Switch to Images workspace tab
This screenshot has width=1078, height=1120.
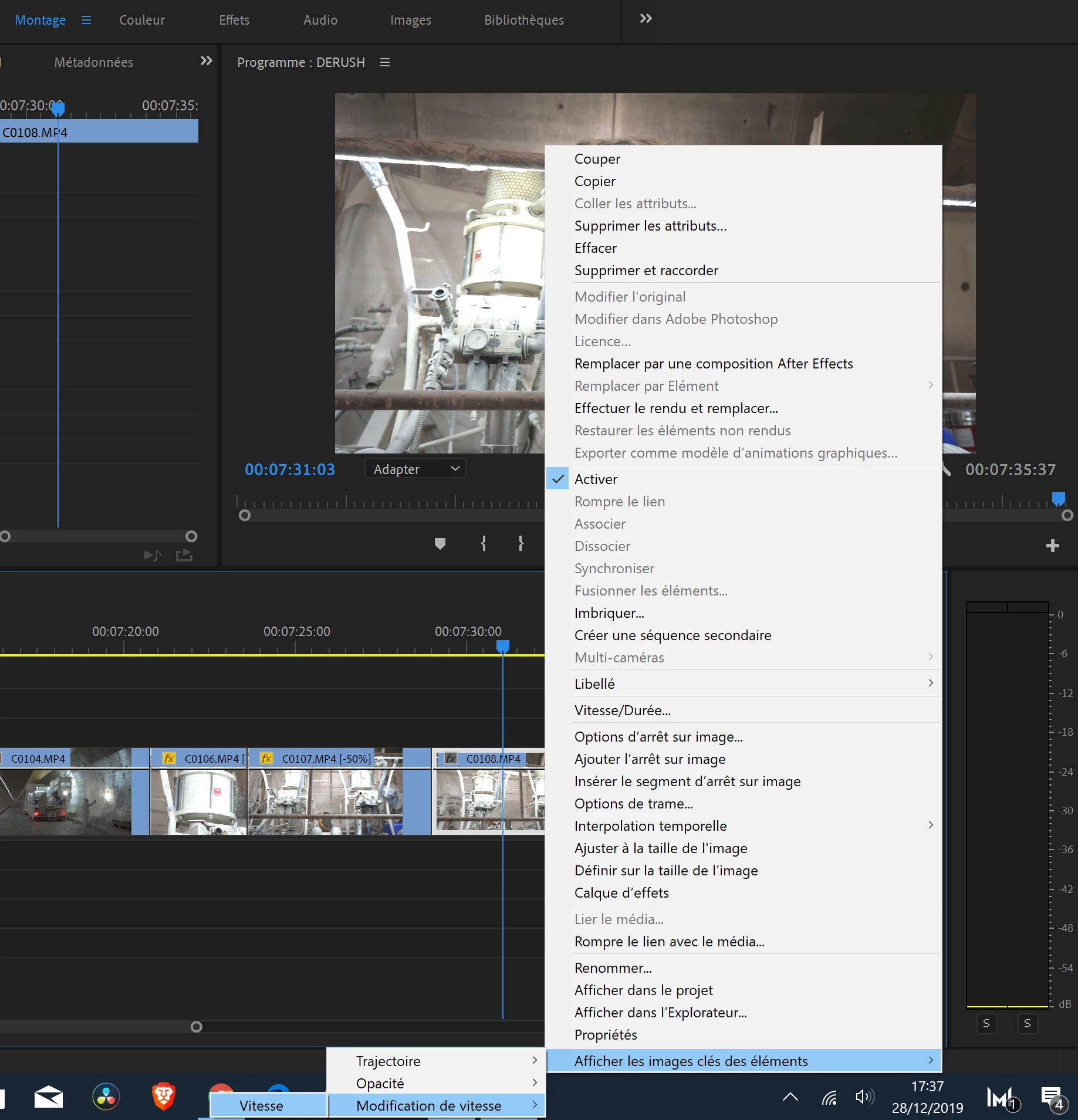pos(411,20)
